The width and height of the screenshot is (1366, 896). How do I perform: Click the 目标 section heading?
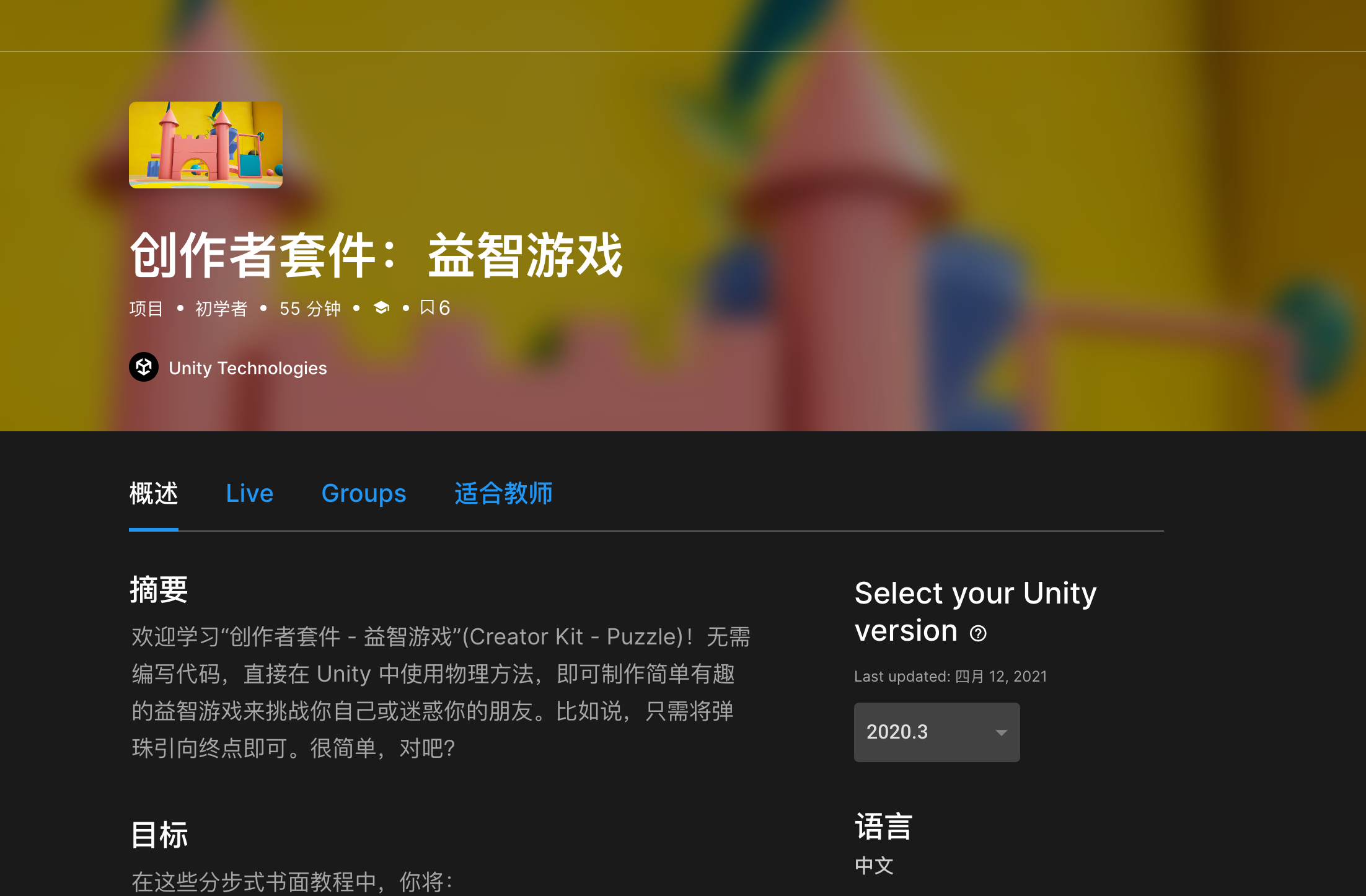[159, 835]
